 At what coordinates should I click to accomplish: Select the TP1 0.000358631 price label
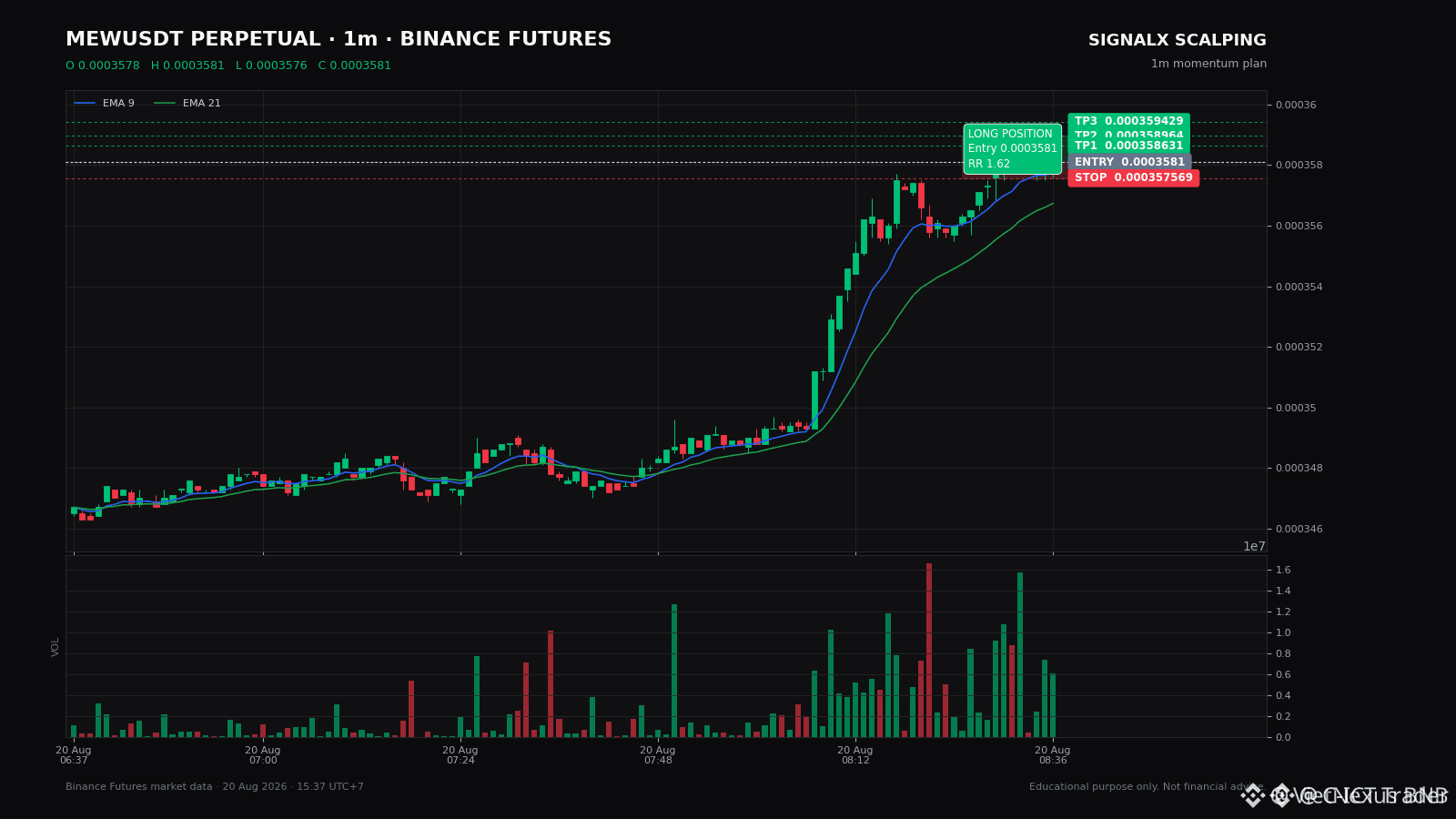point(1128,146)
